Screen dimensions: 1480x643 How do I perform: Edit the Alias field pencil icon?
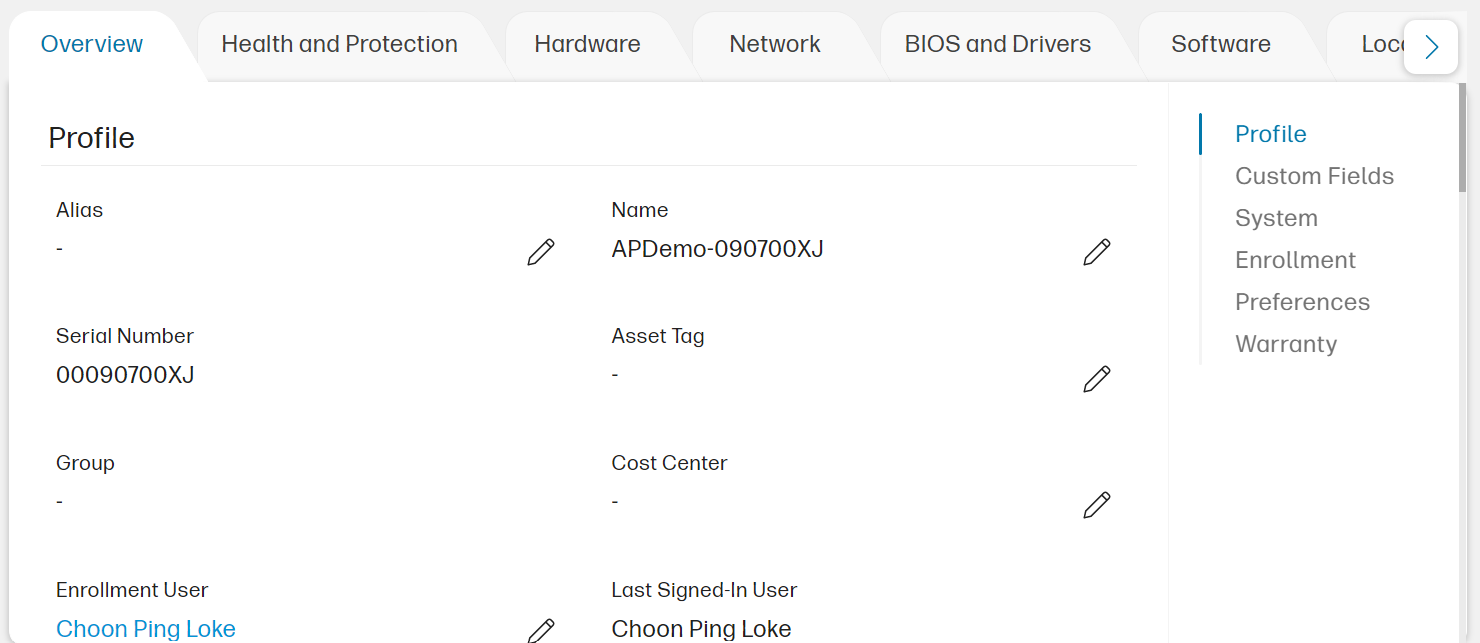(x=540, y=252)
